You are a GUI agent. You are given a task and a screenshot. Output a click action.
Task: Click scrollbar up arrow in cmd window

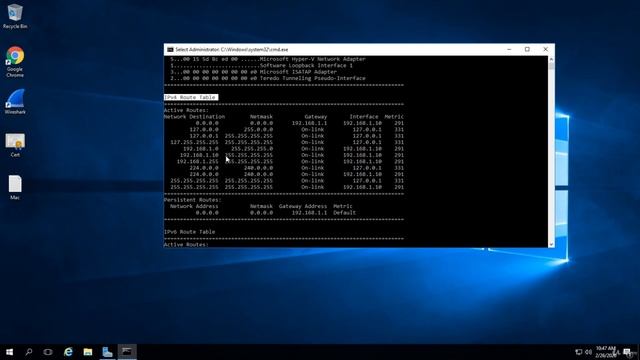551,59
